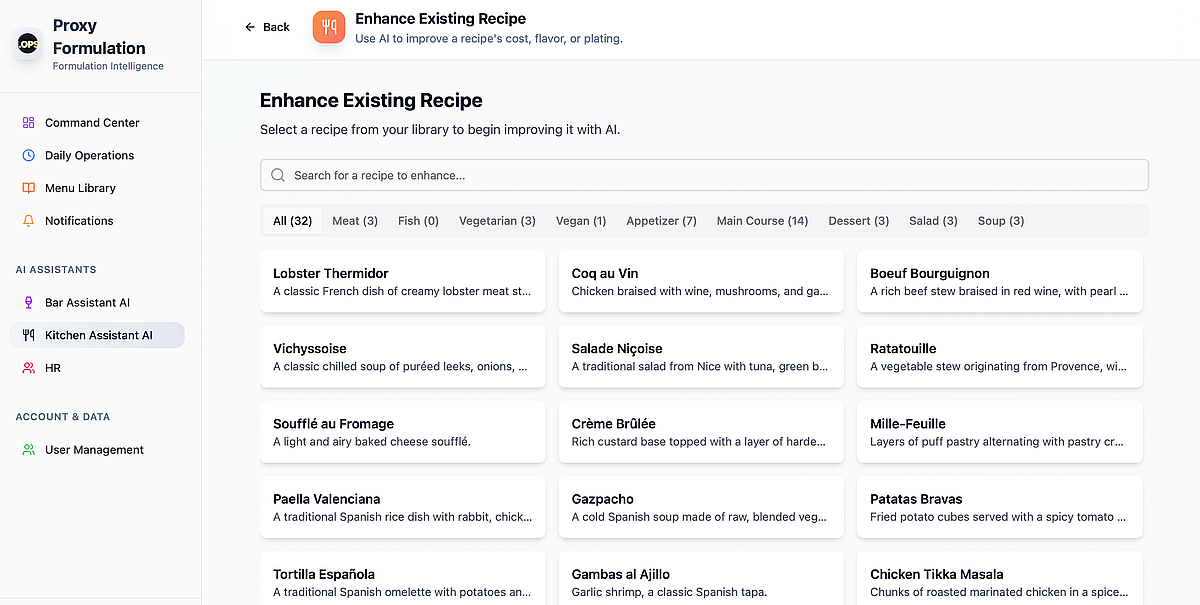Choose the Crème Brûlée recipe card
Screen dimensions: 1200x605
pyautogui.click(x=700, y=432)
